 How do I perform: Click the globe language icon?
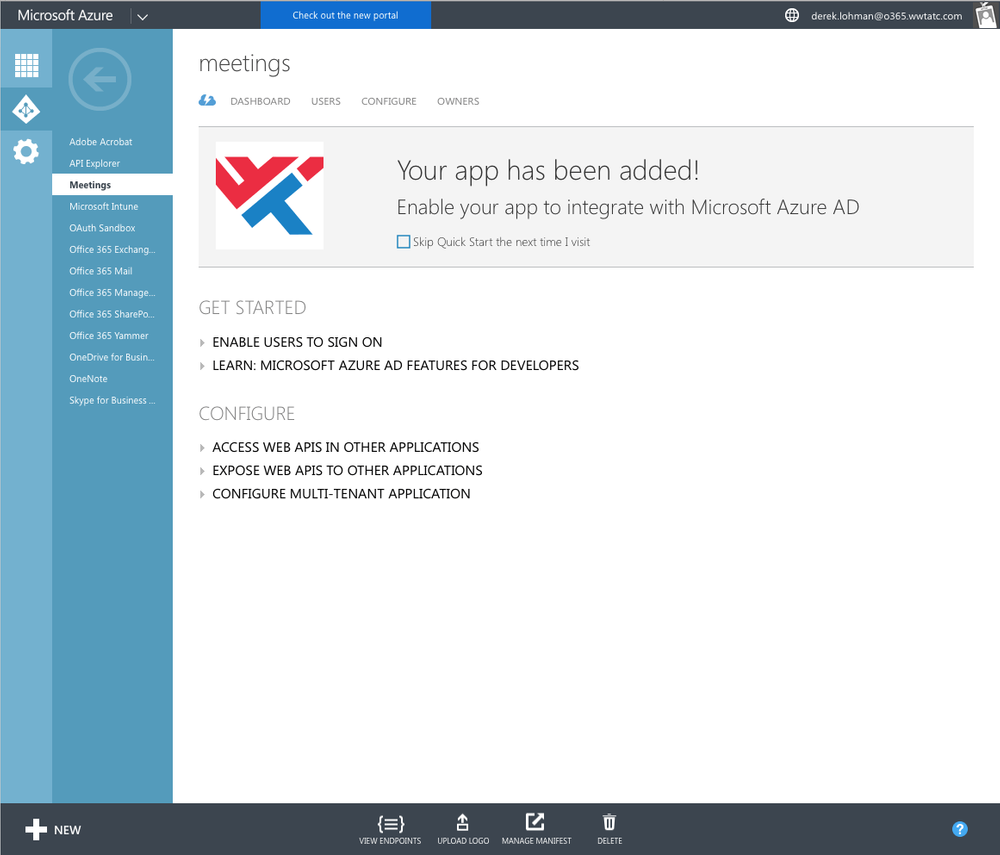[791, 15]
